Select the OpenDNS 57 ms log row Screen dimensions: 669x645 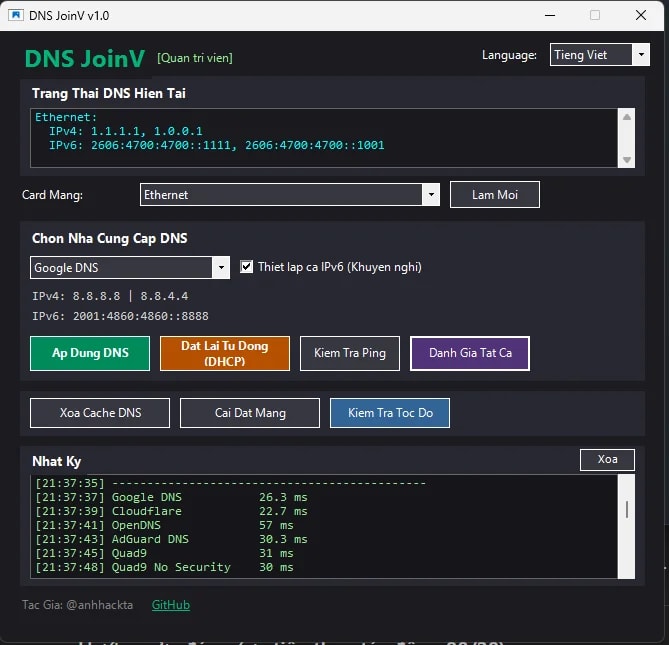(165, 525)
